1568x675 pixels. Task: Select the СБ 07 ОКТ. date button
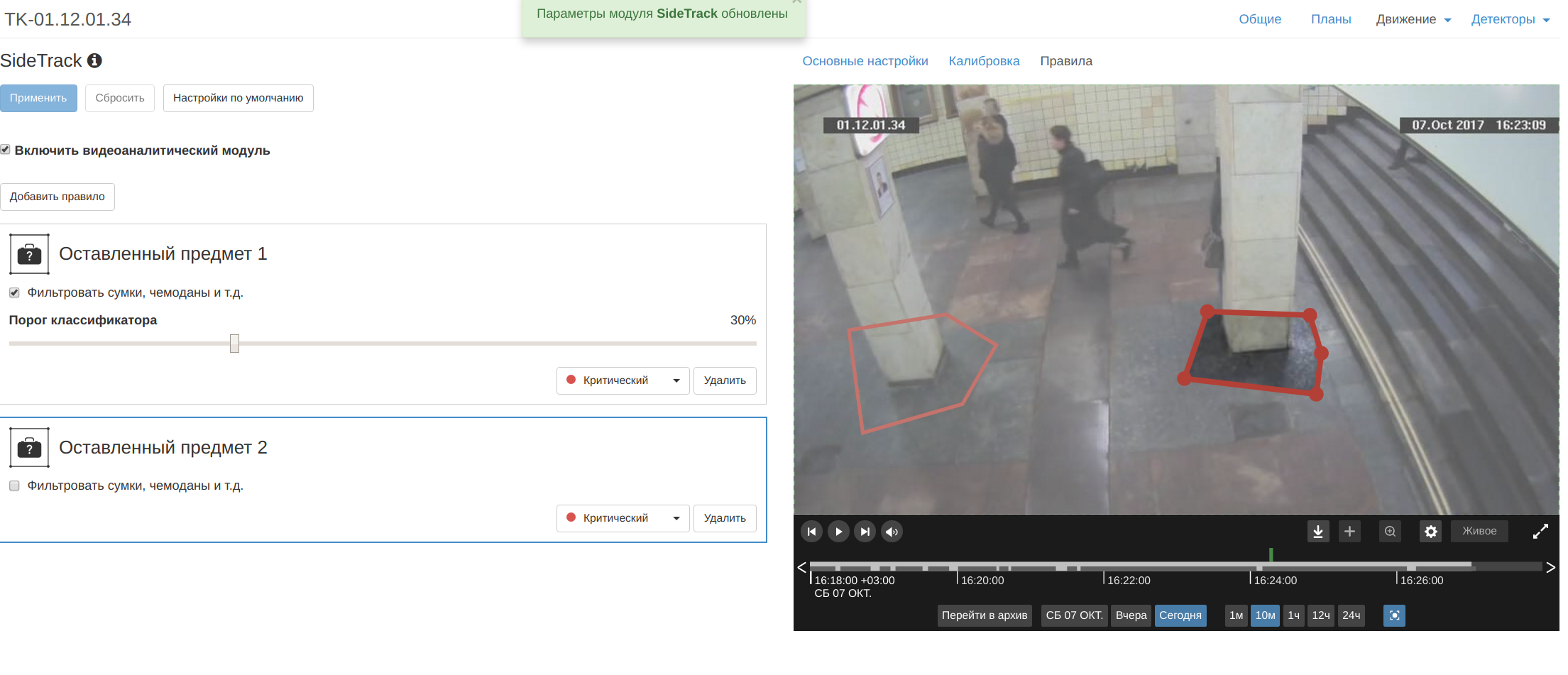point(1074,615)
